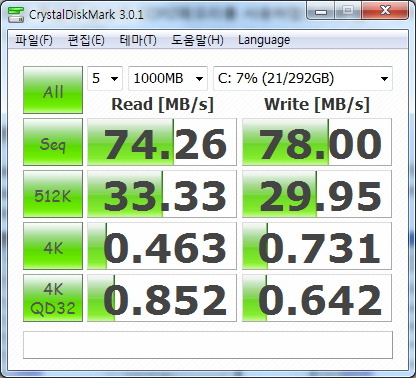This screenshot has height=378, width=416.
Task: Open the Language menu
Action: point(264,40)
